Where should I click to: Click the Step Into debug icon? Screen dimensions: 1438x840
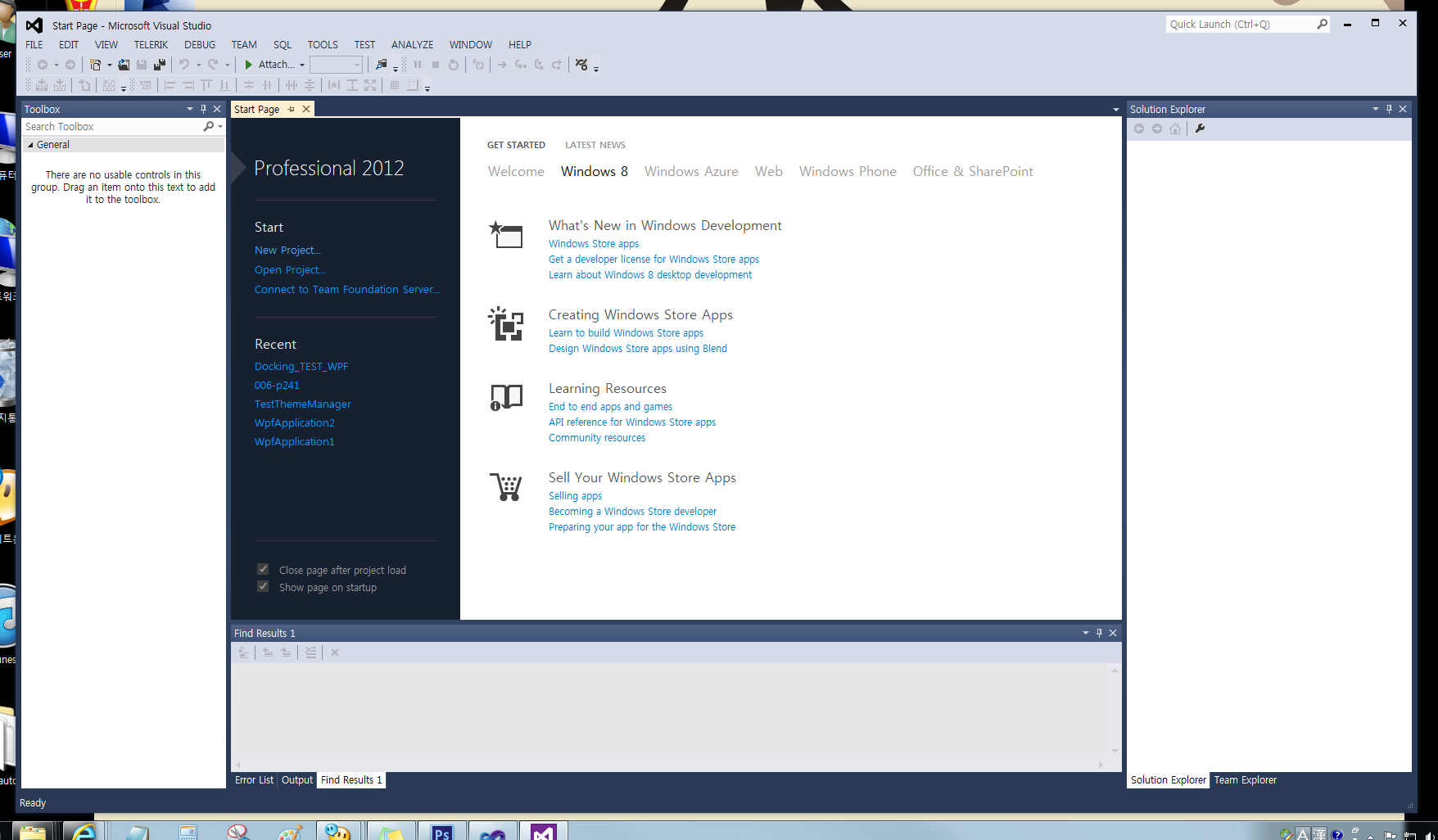(521, 65)
